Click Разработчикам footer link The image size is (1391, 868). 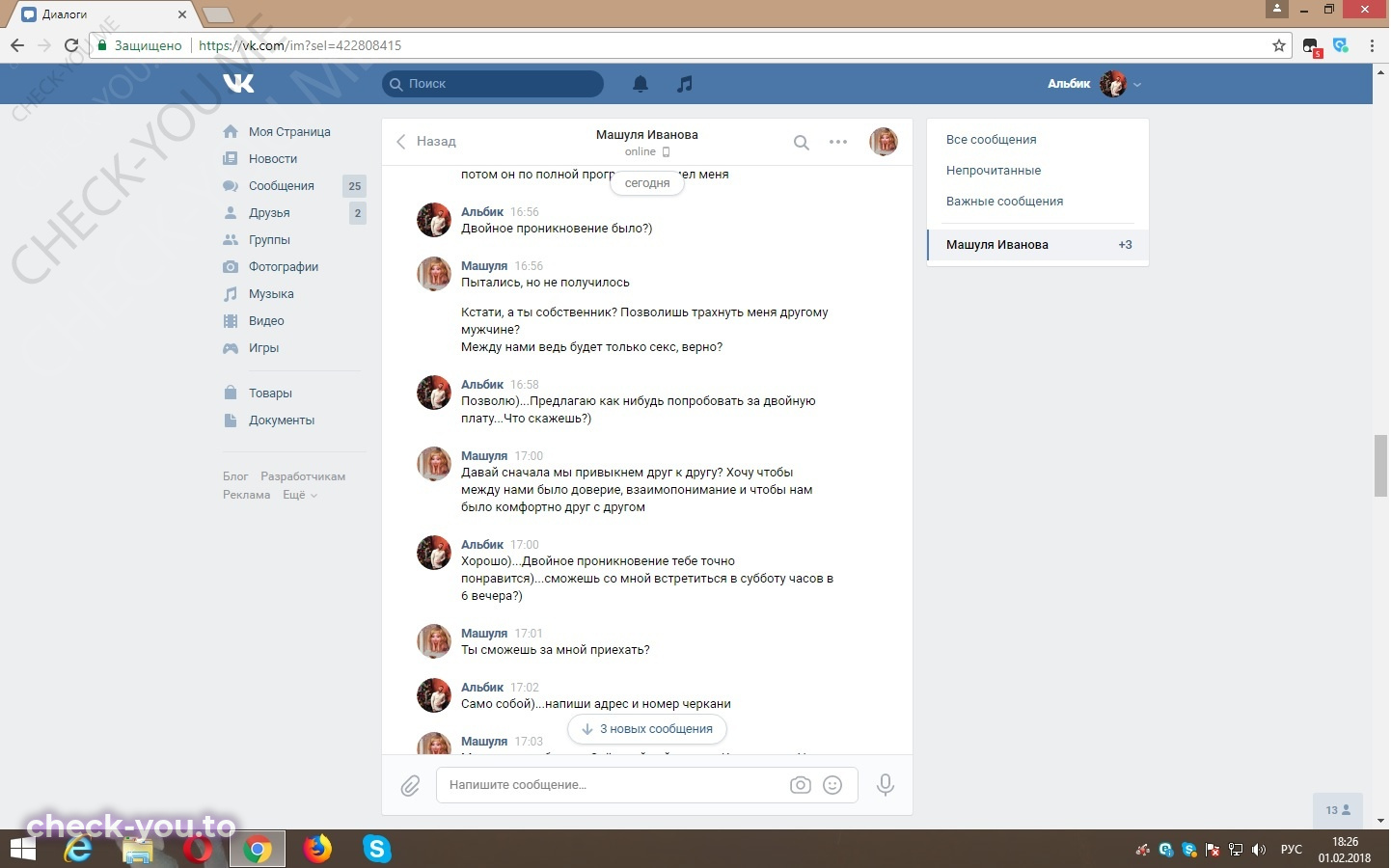click(303, 476)
